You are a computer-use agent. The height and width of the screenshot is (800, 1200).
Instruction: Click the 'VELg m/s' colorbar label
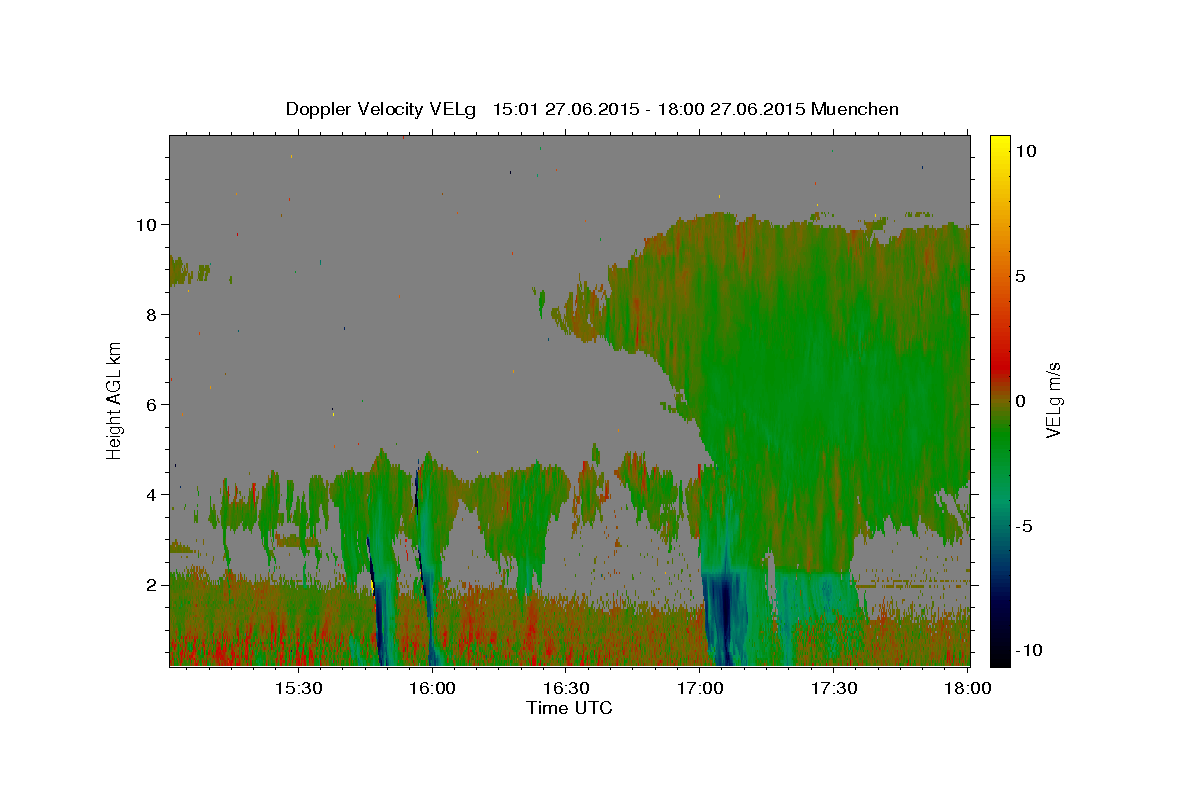click(1054, 399)
